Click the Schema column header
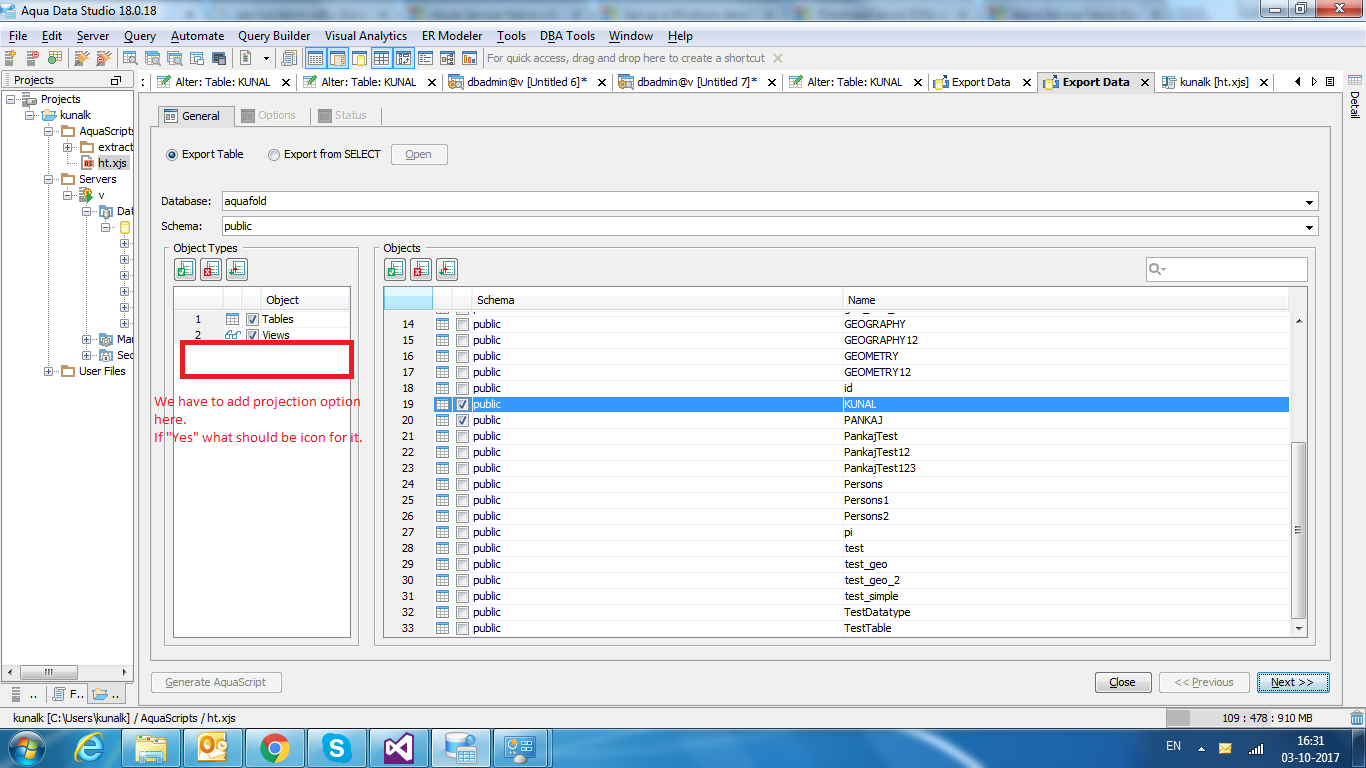Image resolution: width=1366 pixels, height=768 pixels. coord(657,300)
